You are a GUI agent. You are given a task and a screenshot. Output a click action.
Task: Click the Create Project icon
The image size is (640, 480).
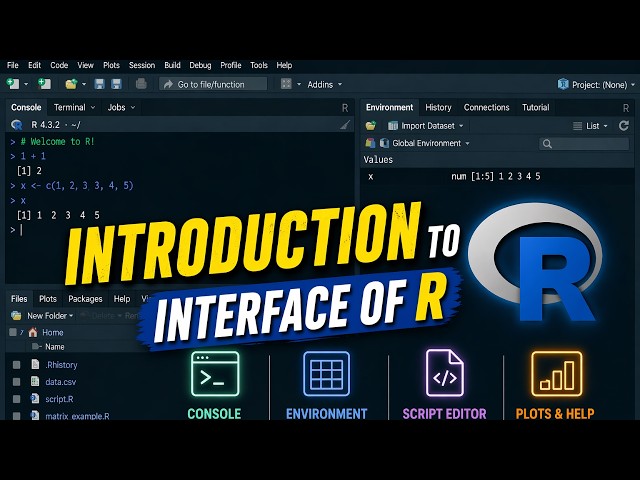[x=44, y=84]
